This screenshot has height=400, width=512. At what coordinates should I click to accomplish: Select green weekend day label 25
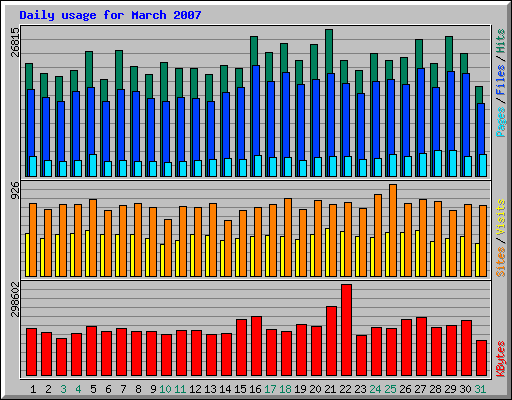pyautogui.click(x=390, y=389)
